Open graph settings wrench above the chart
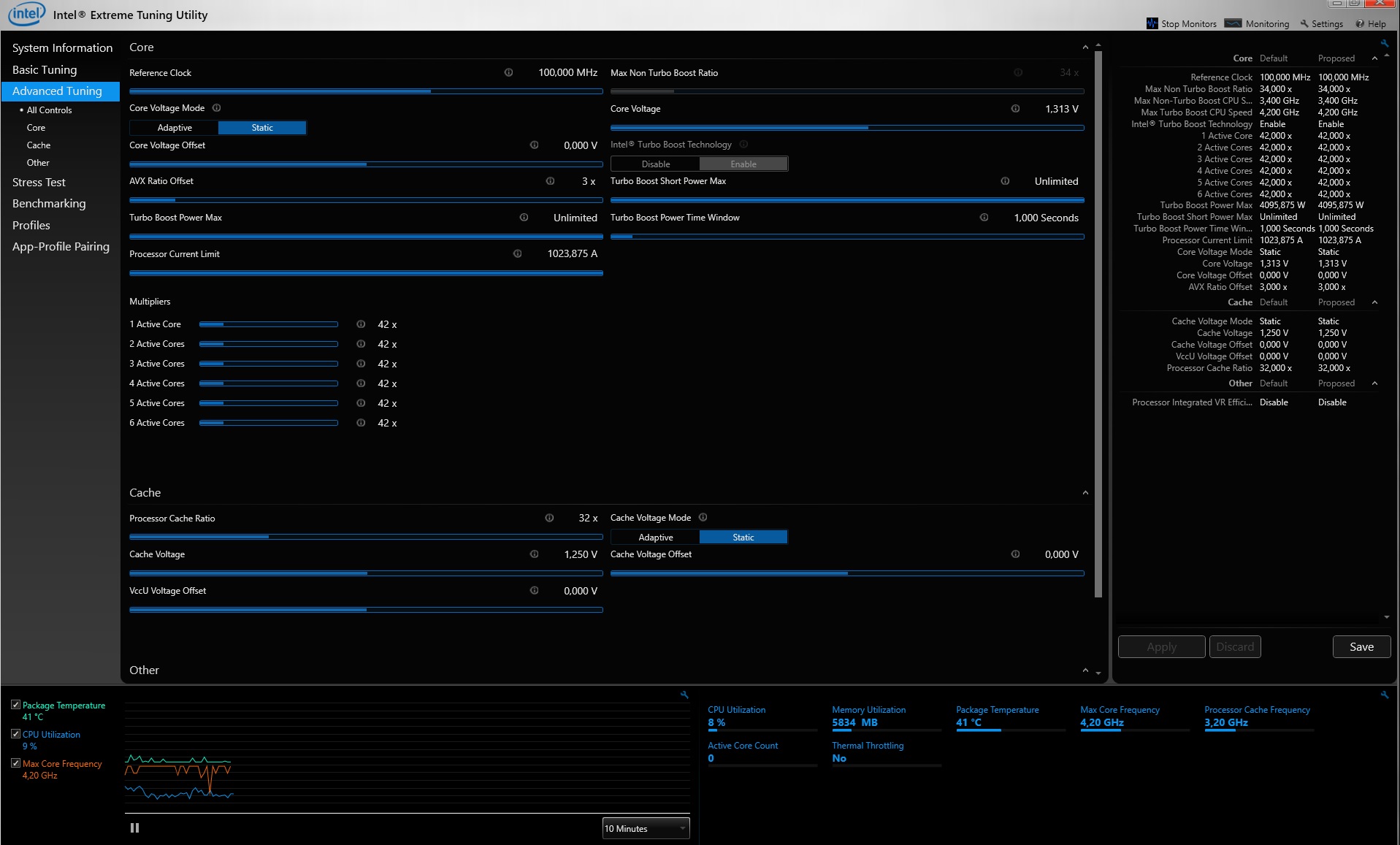 [684, 695]
